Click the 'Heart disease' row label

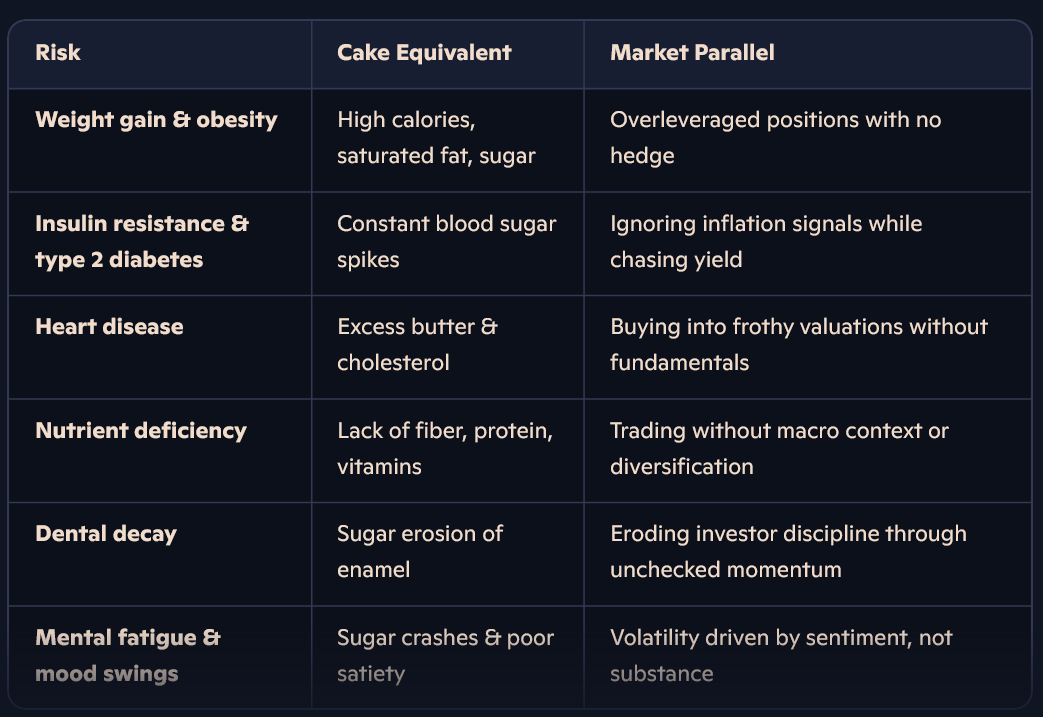pos(109,327)
